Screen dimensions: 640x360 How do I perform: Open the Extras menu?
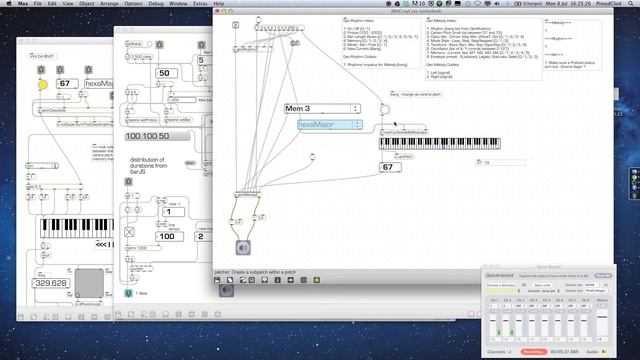tap(200, 3)
